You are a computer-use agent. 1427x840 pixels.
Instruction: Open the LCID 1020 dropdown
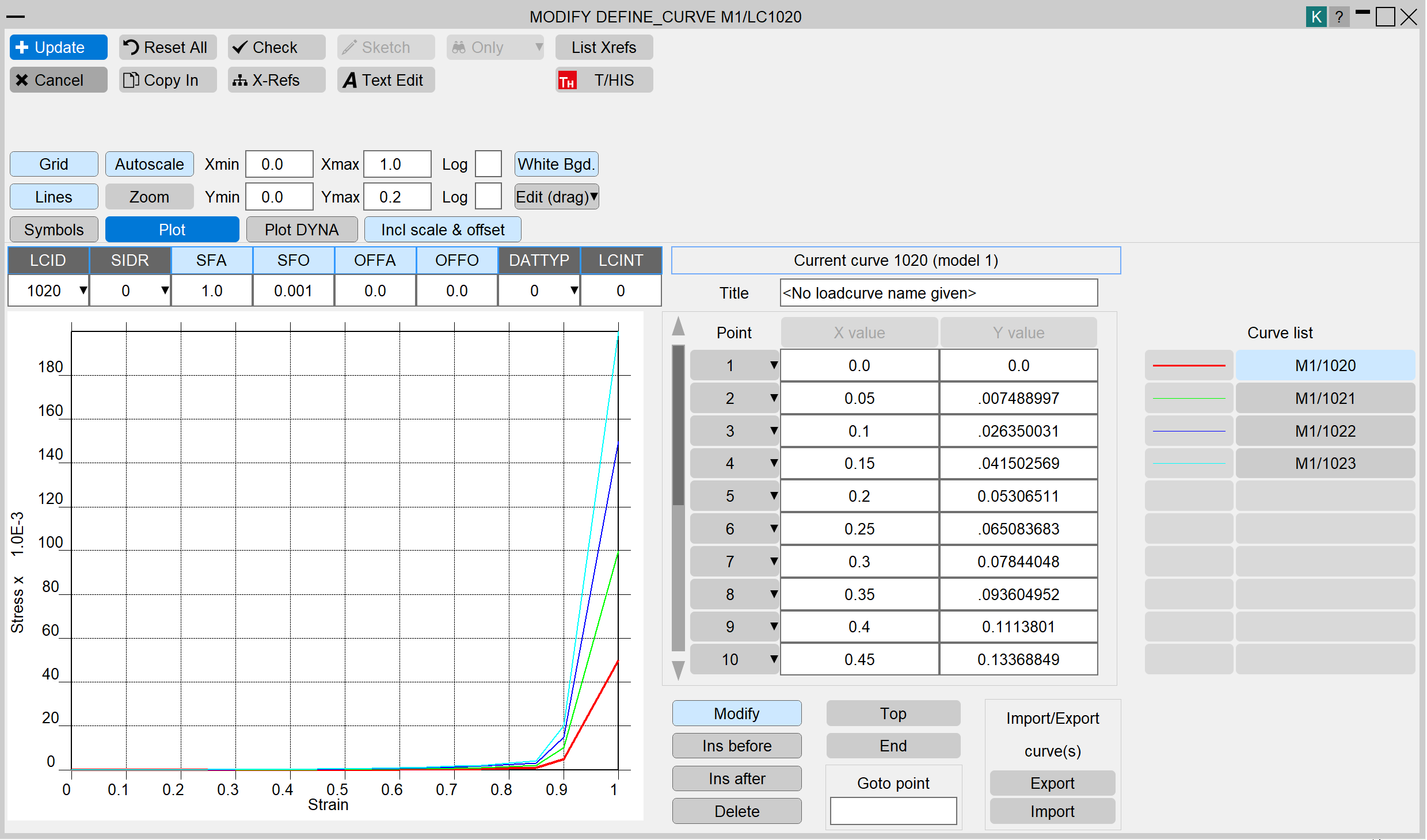click(x=83, y=291)
